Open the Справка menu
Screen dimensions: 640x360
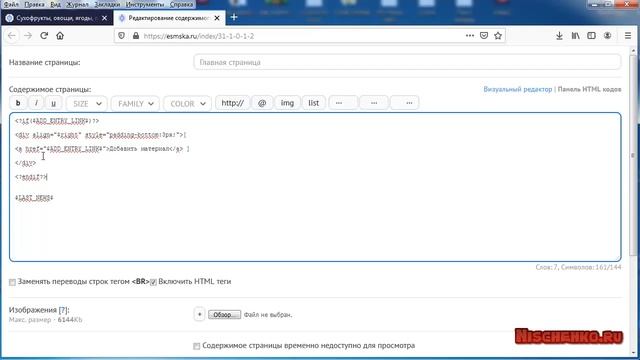(181, 4)
